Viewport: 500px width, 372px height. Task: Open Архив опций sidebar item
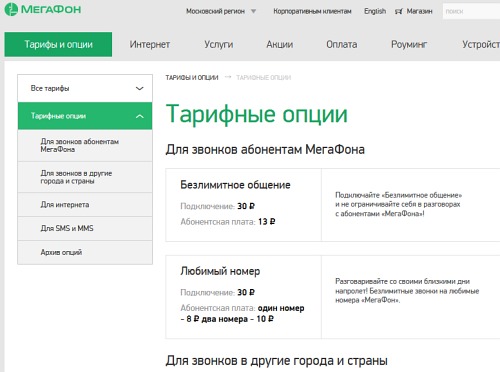[x=85, y=252]
